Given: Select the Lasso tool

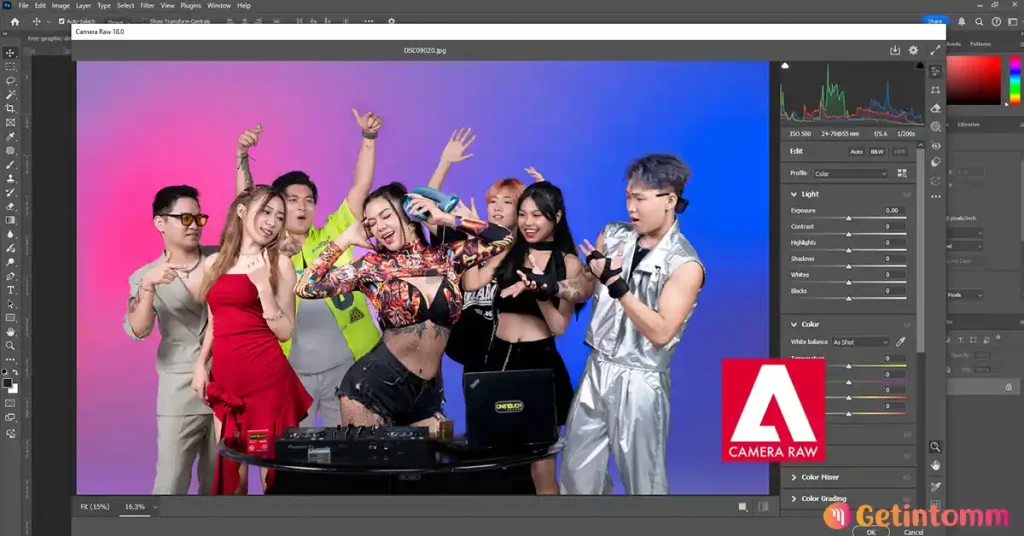Looking at the screenshot, I should pos(10,80).
